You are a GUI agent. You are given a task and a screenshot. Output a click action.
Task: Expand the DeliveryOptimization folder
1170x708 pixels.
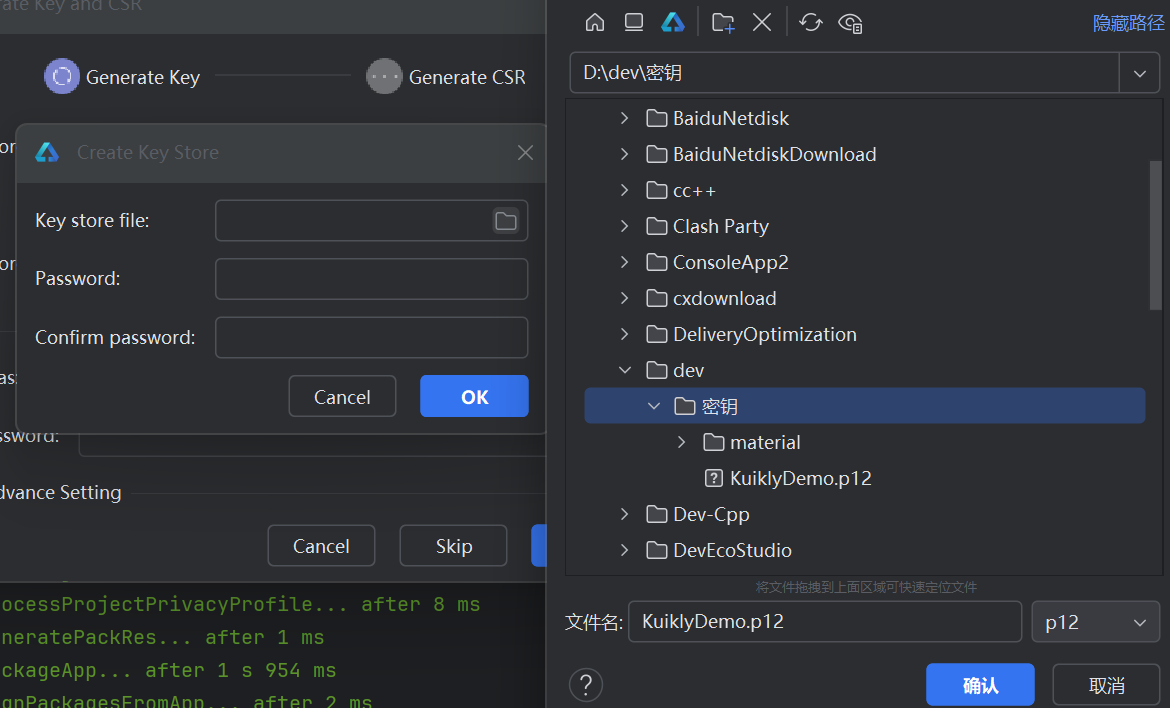click(625, 334)
